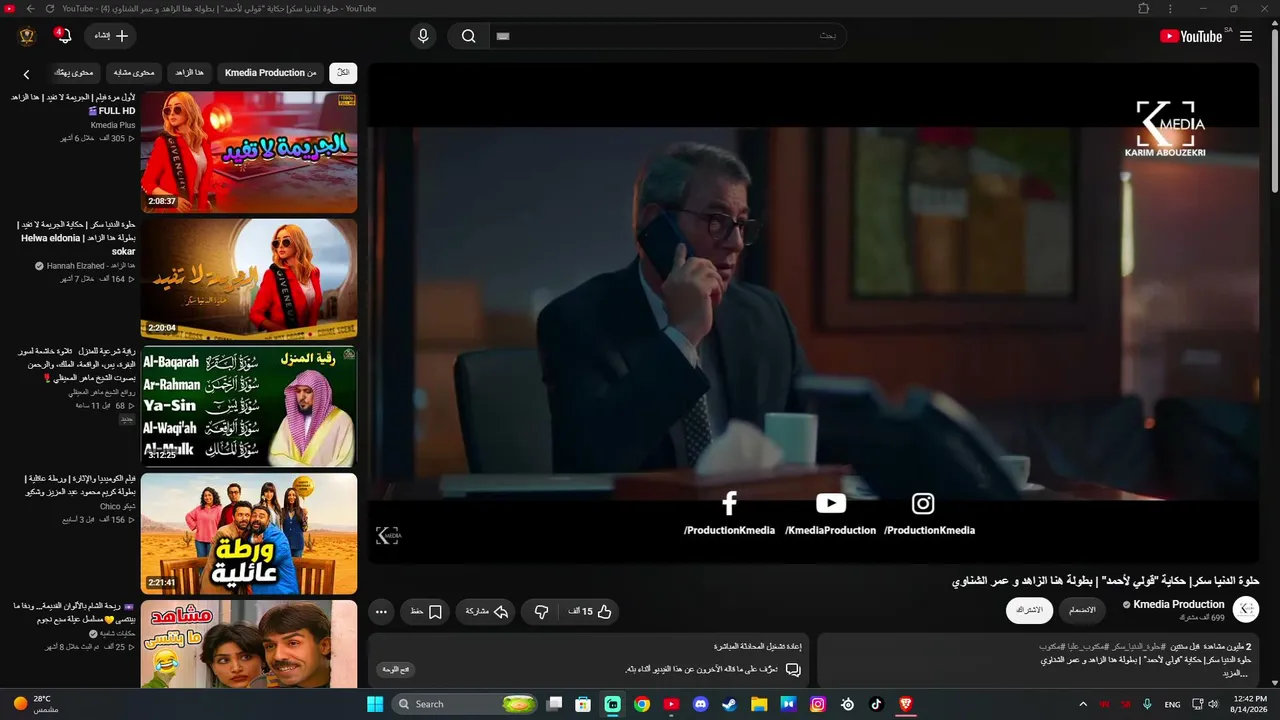Viewport: 1280px width, 720px height.
Task: Save the video with حفظ bookmark button
Action: [426, 612]
